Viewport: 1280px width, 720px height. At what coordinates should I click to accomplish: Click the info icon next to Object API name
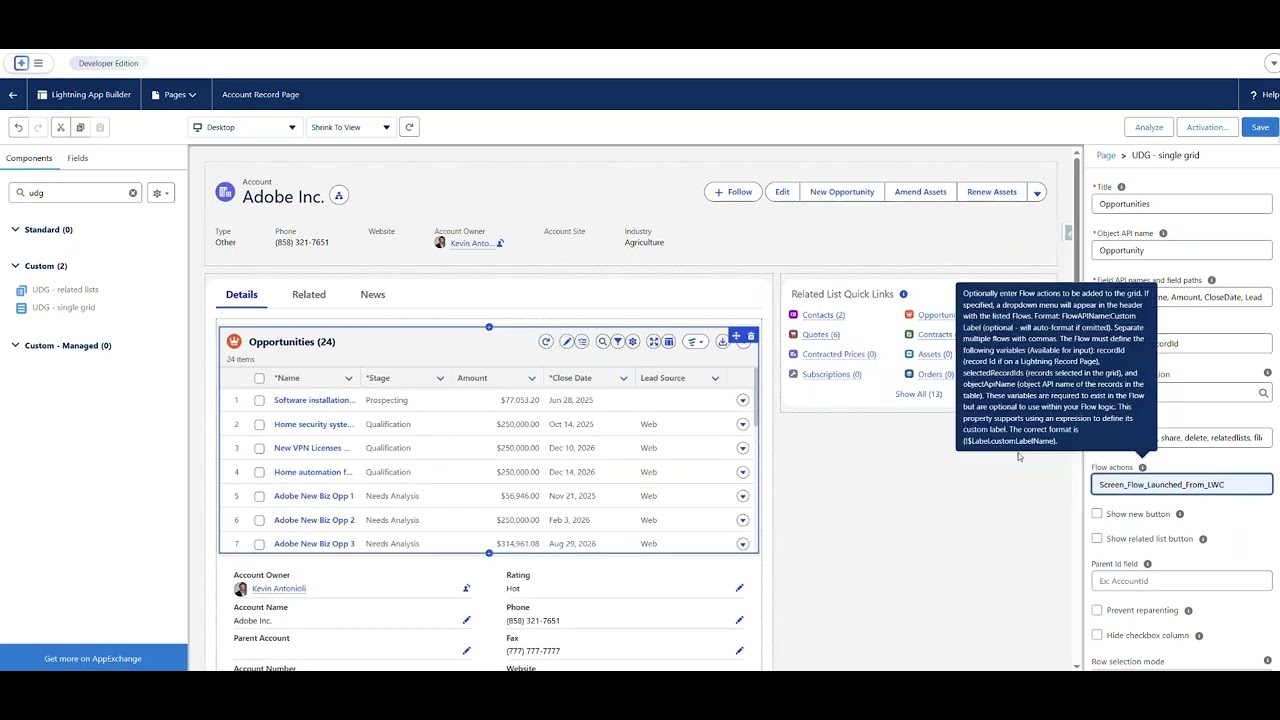pos(1163,234)
